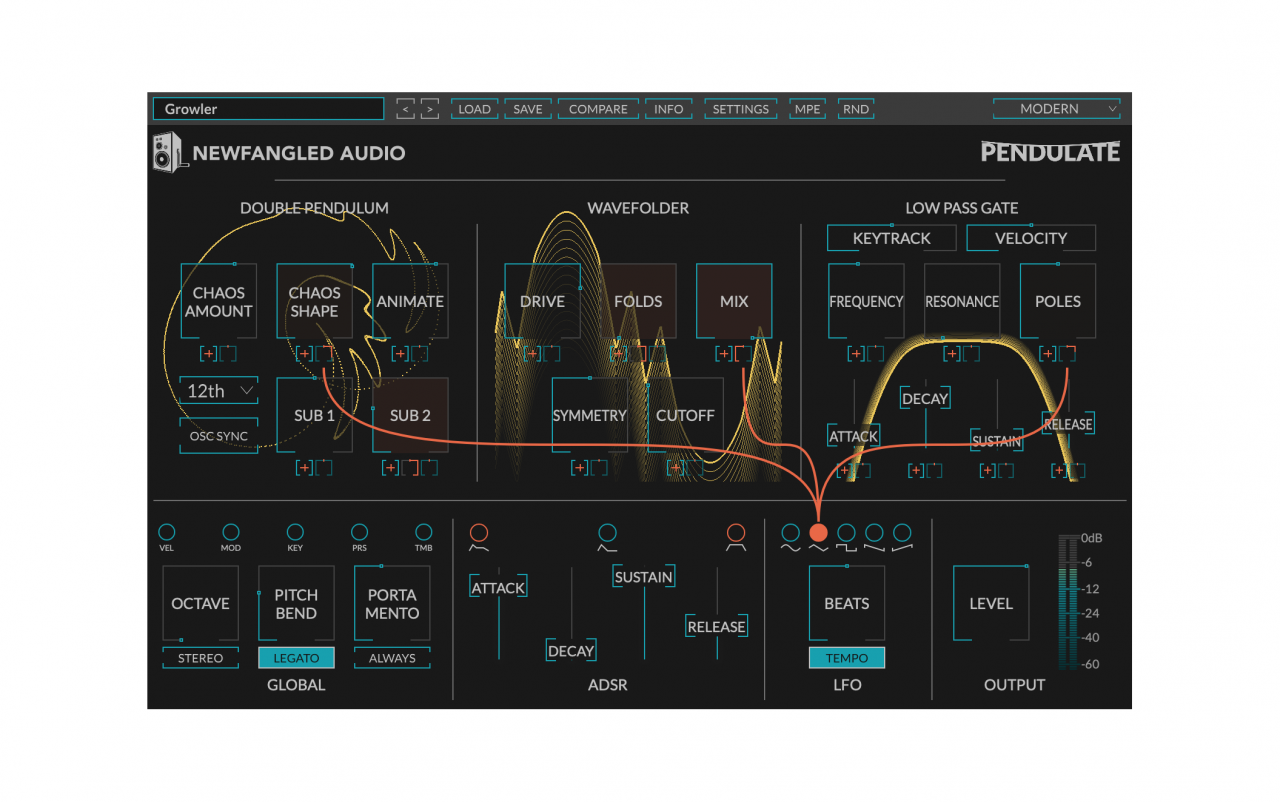Select the TMB timbre modulation source

point(424,532)
